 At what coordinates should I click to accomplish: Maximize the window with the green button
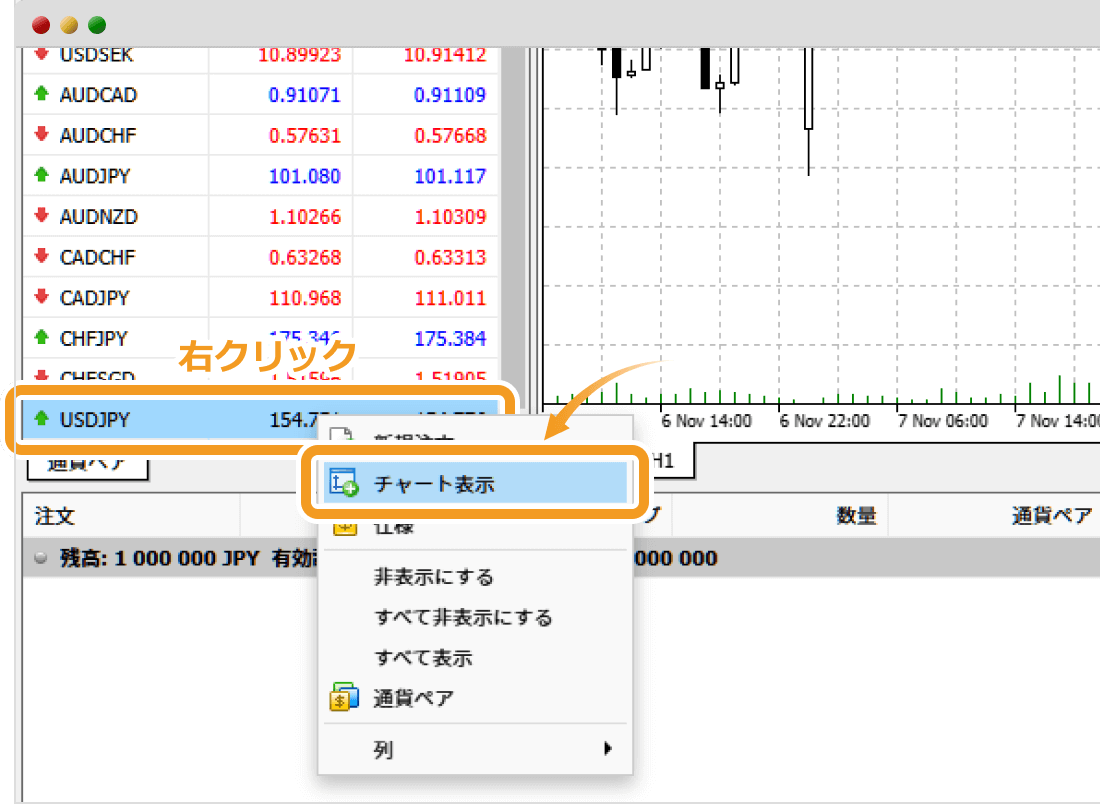(x=97, y=25)
